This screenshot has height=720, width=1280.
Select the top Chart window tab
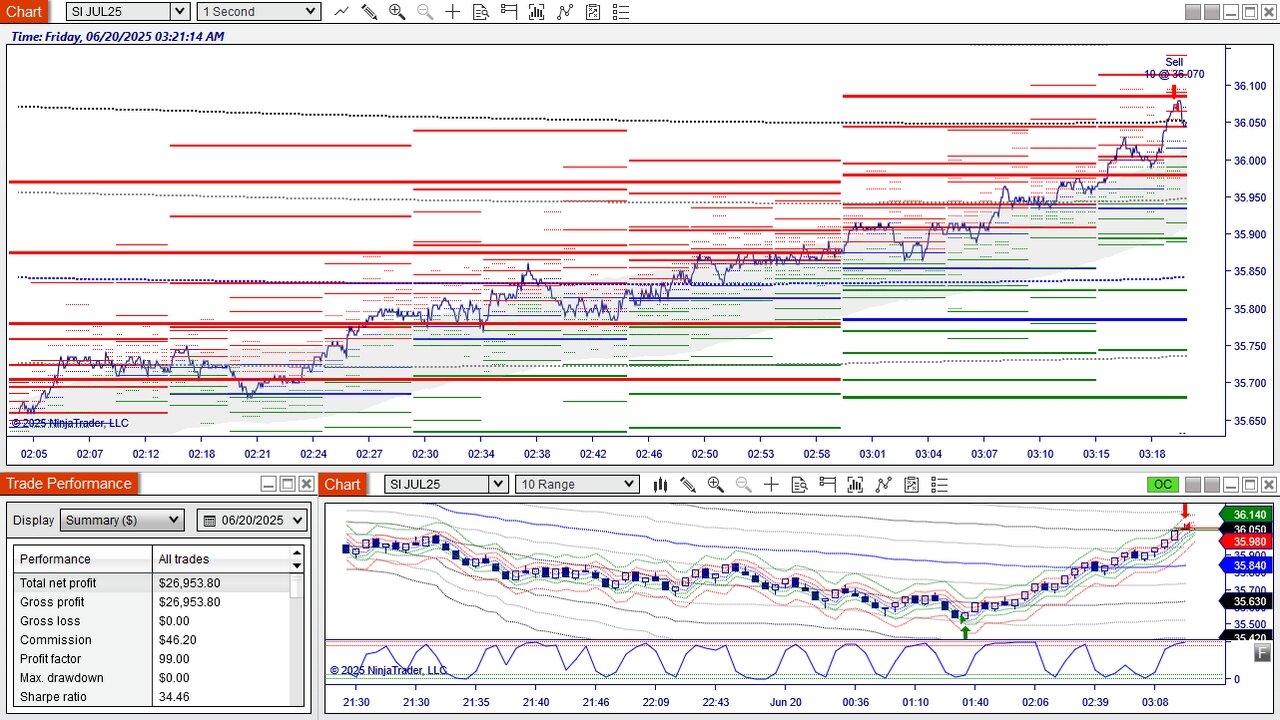coord(25,12)
